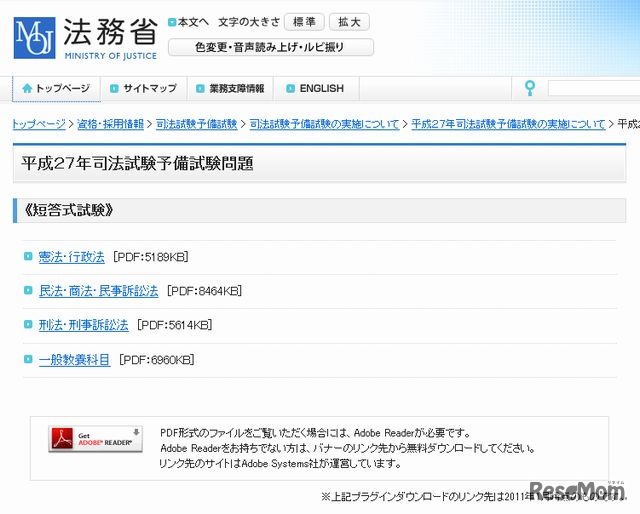Open the 一般教養科目 PDF link
The image size is (640, 514).
(74, 360)
